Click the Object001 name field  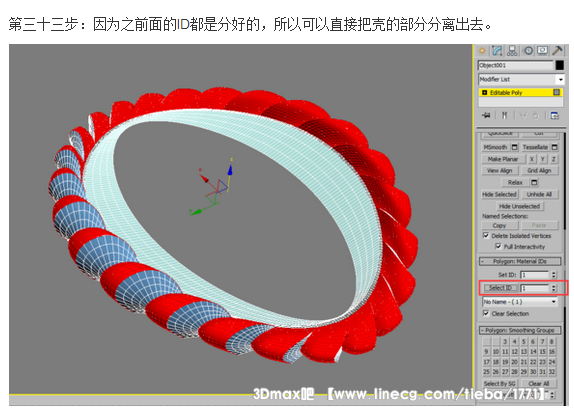515,65
